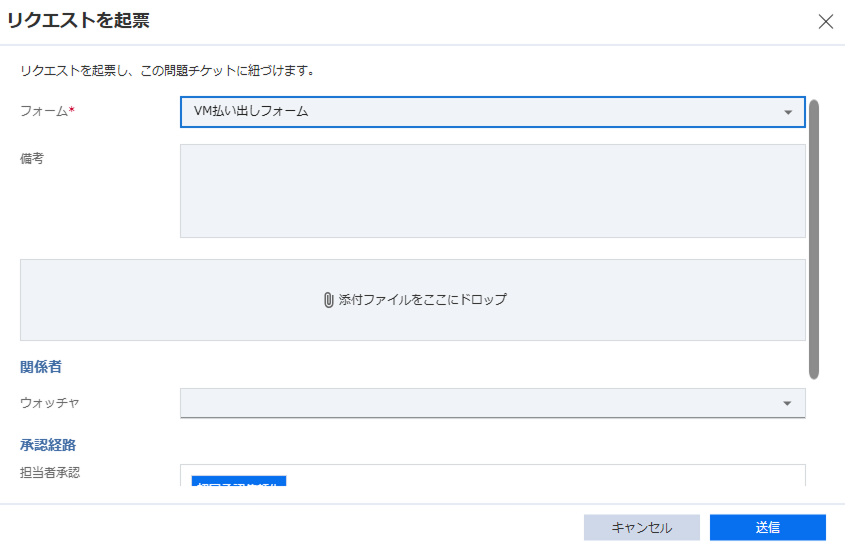Click the リクエストを起票 dialog title
The height and width of the screenshot is (549, 845).
click(79, 20)
